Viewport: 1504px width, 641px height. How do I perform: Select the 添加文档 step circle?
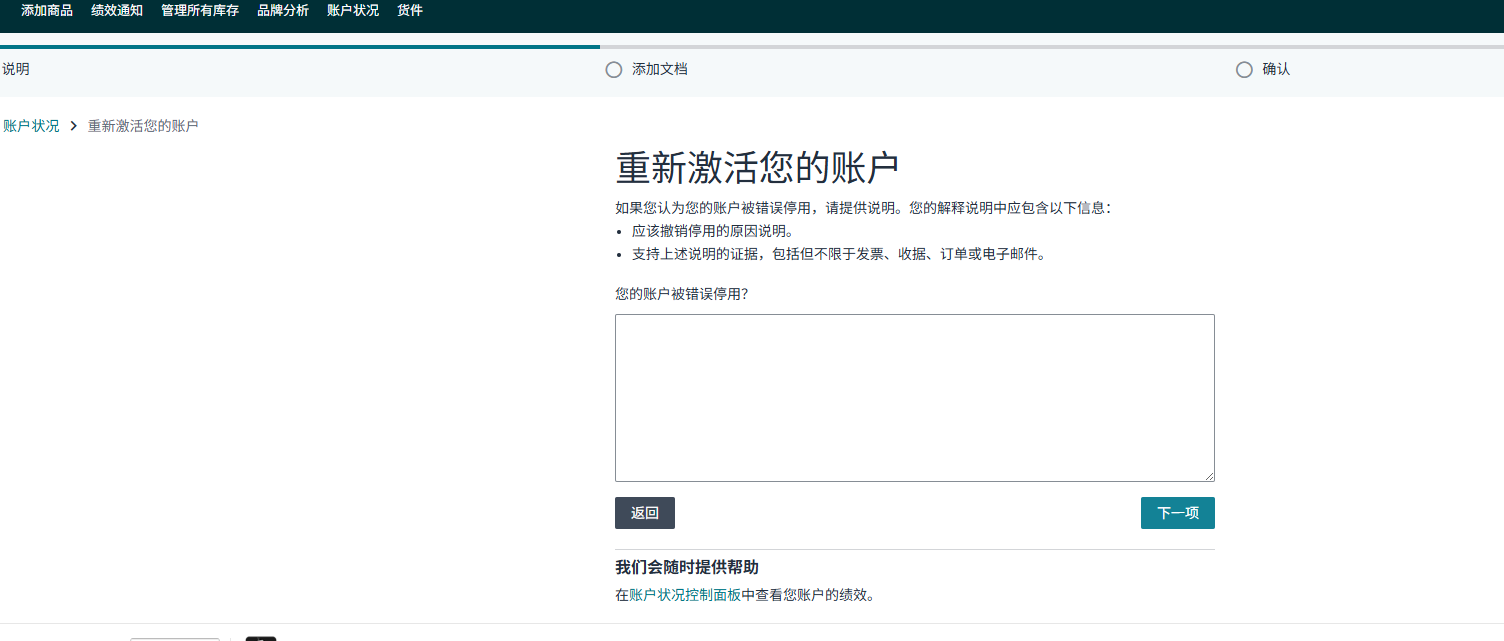click(614, 70)
